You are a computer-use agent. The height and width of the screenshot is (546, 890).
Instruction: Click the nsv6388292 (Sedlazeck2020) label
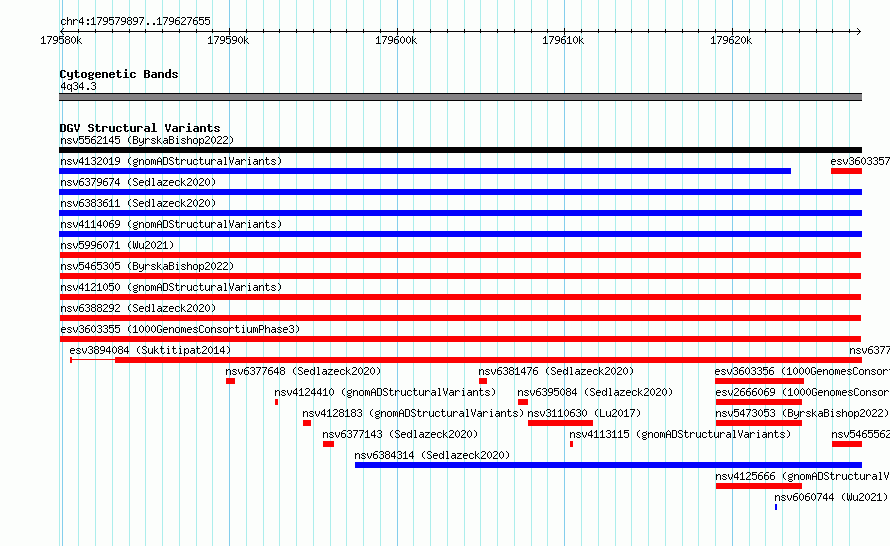point(138,308)
